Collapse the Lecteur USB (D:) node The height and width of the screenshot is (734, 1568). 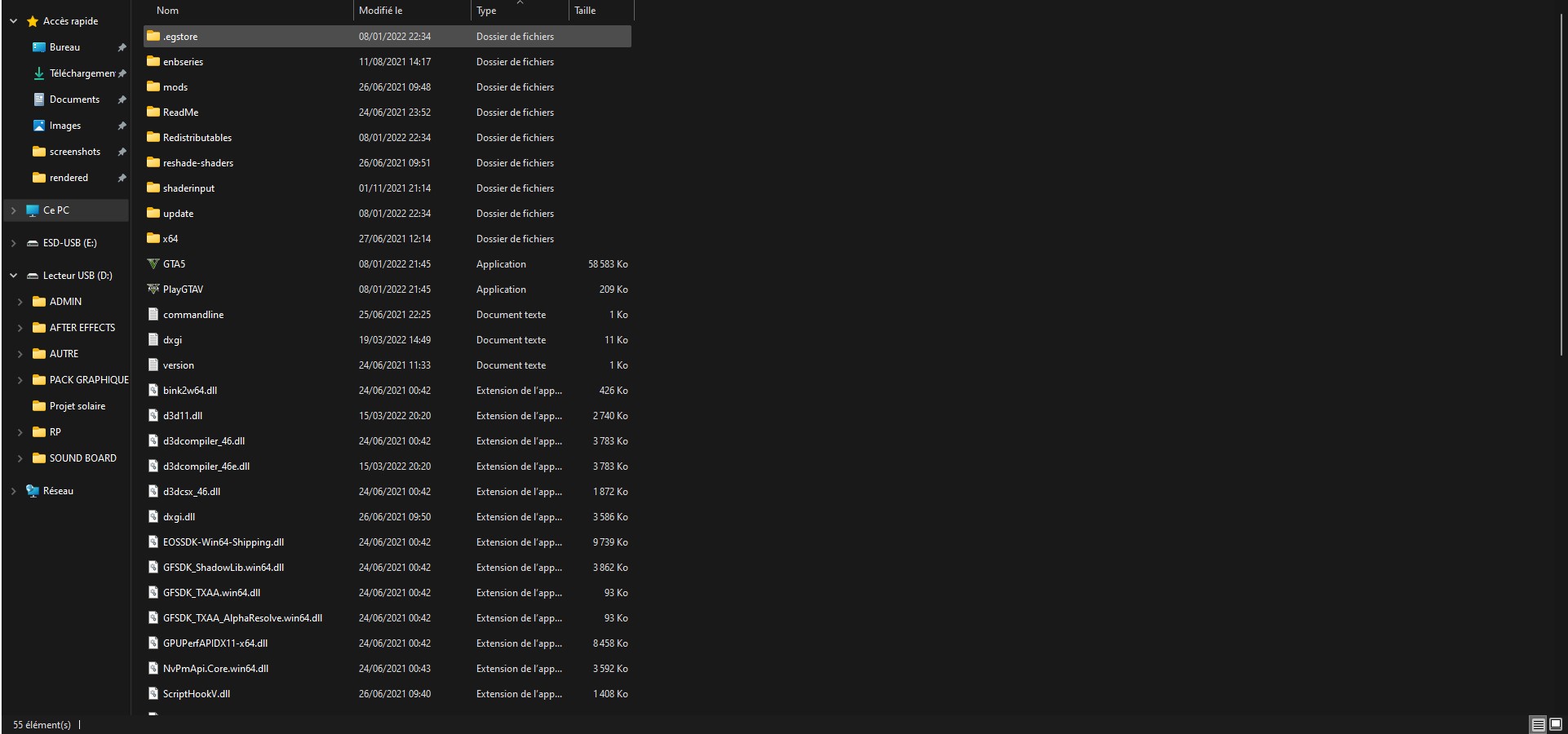(13, 276)
